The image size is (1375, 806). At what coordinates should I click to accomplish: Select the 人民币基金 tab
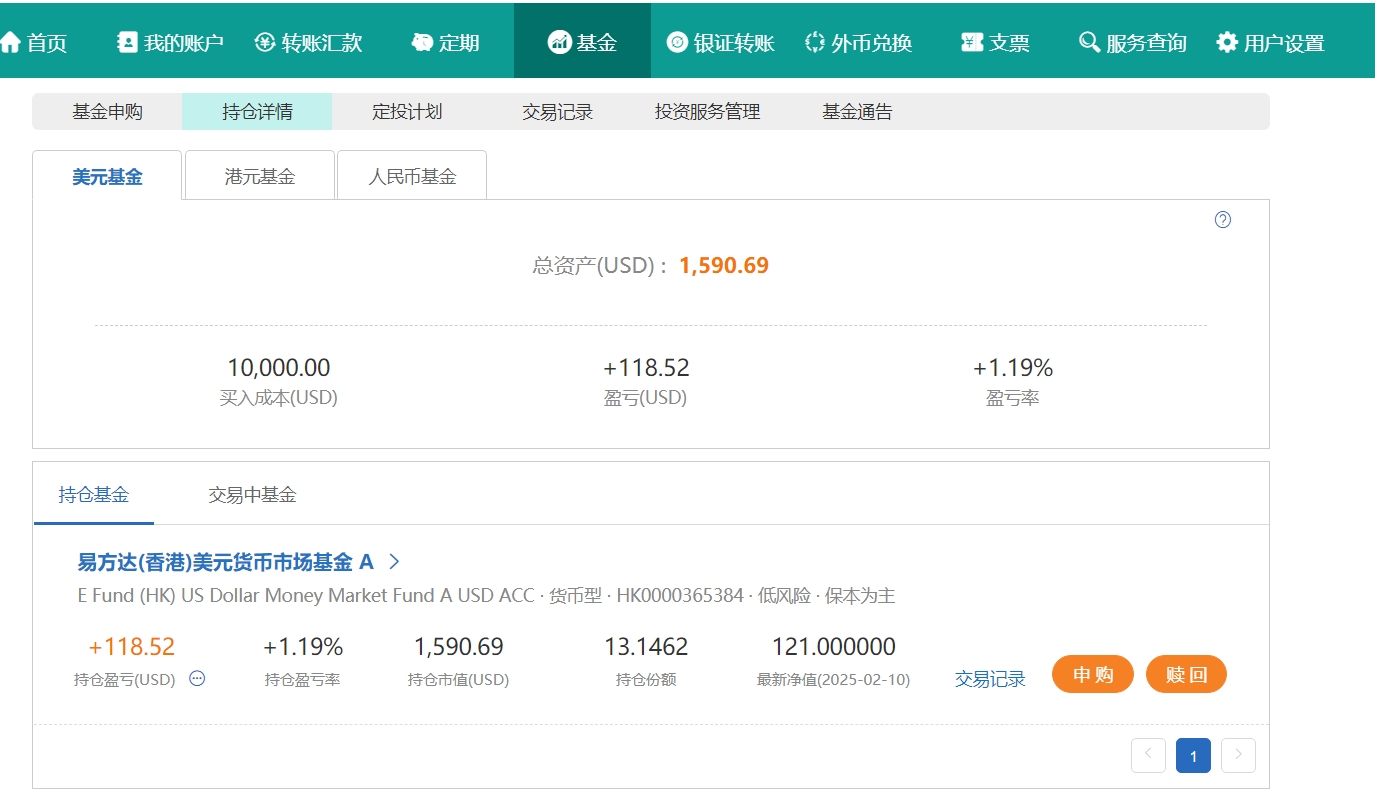(412, 177)
